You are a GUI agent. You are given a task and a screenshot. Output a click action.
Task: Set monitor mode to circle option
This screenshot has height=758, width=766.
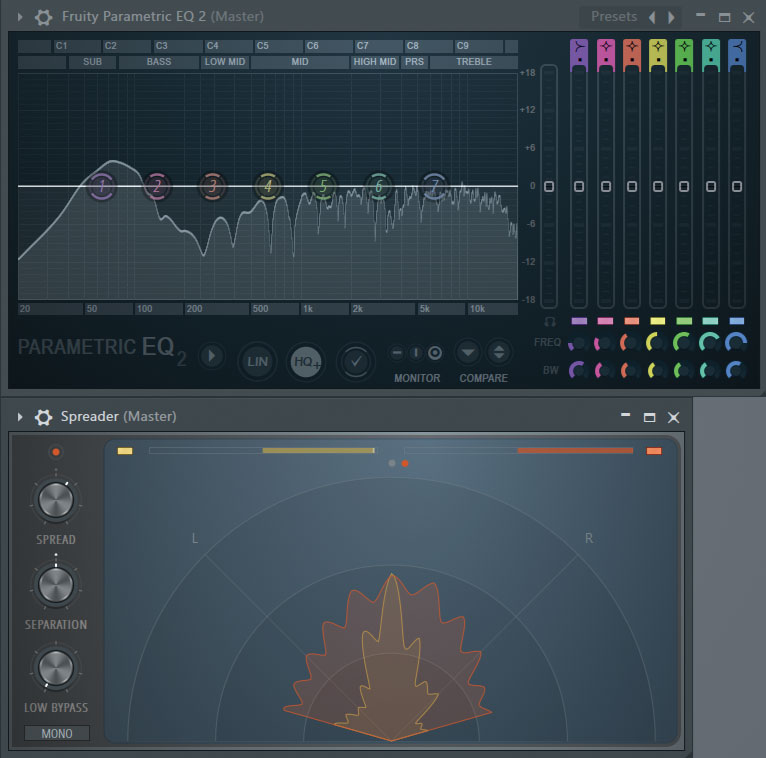point(435,353)
